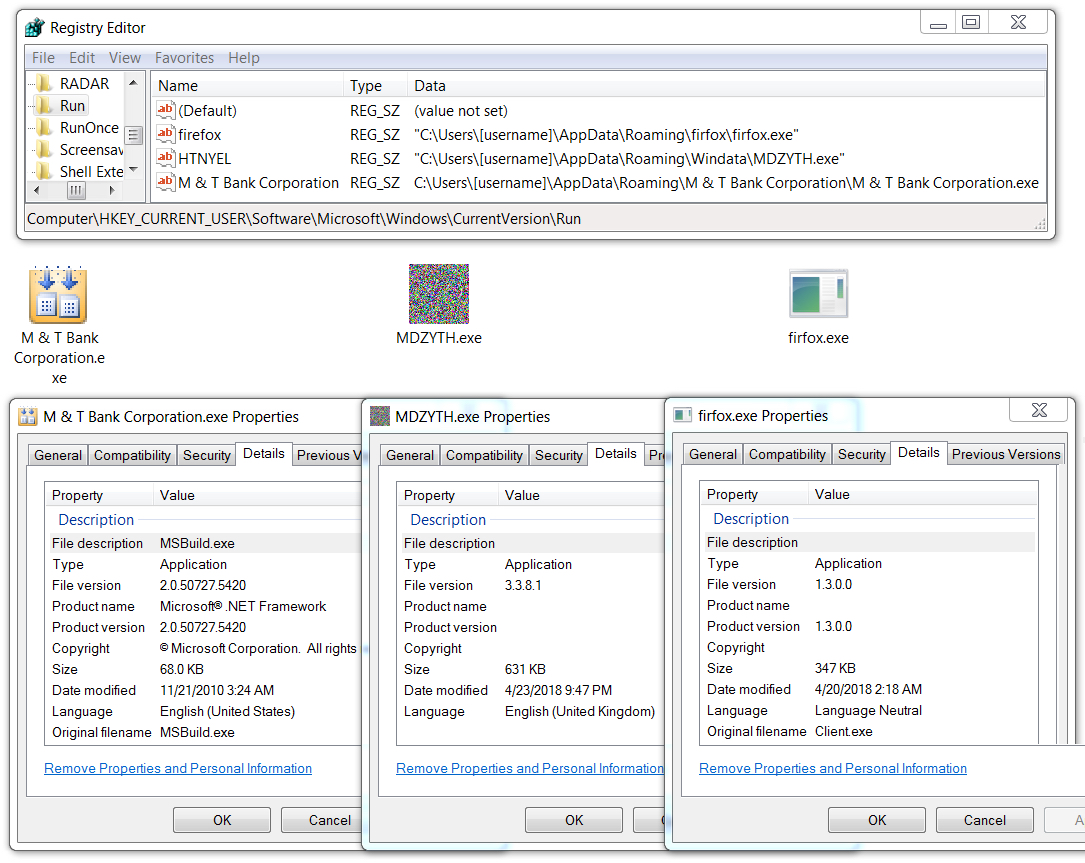The image size is (1085, 863).
Task: Open General tab in firfox.exe Properties
Action: [713, 454]
